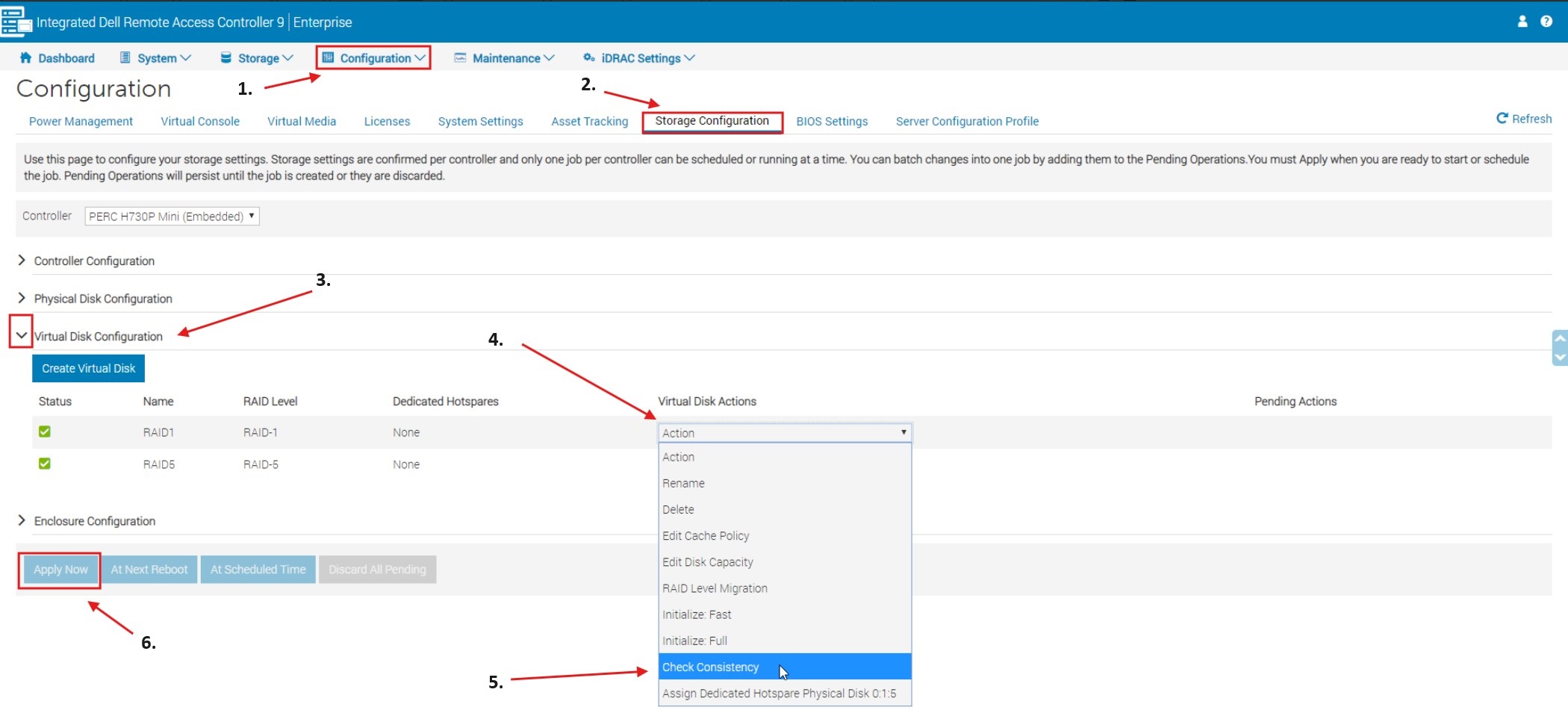Click the Pending Actions column header
This screenshot has height=710, width=1568.
tap(1295, 401)
